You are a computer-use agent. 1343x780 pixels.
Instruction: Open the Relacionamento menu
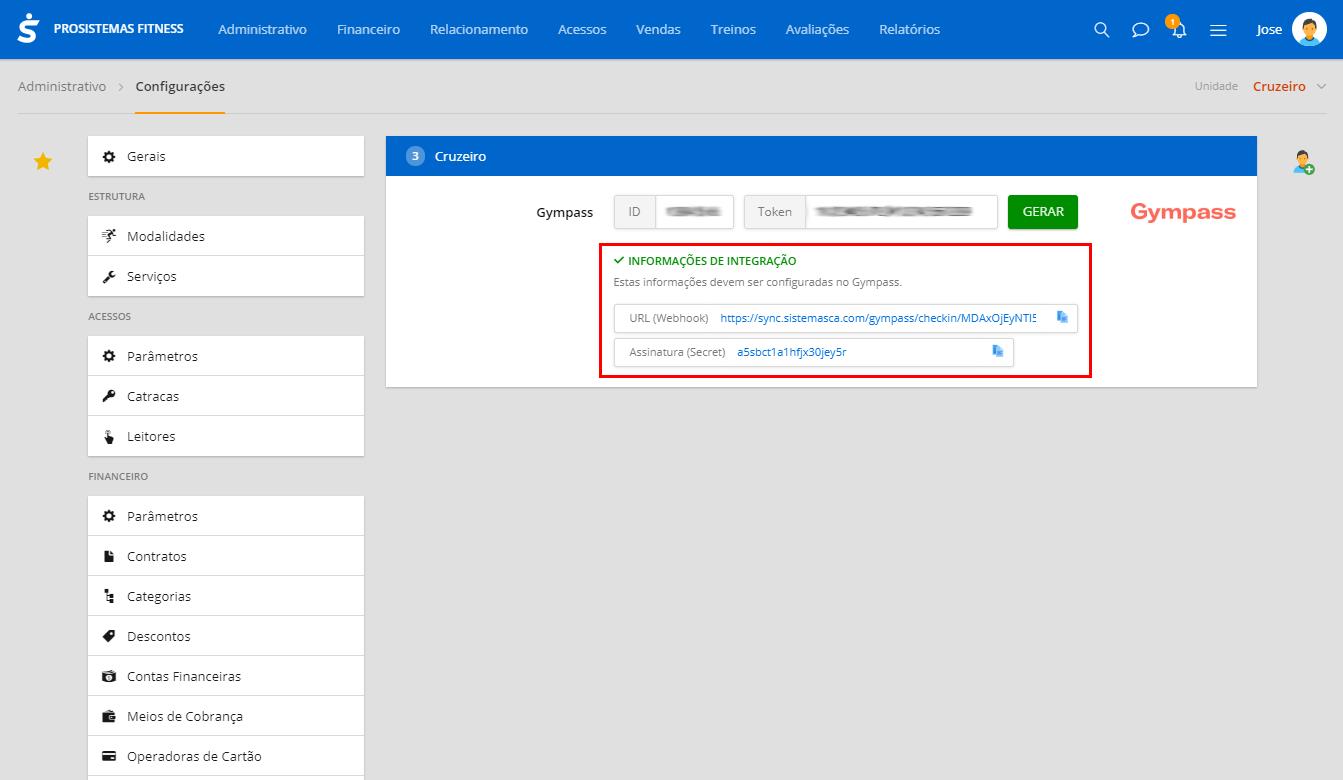pos(479,30)
